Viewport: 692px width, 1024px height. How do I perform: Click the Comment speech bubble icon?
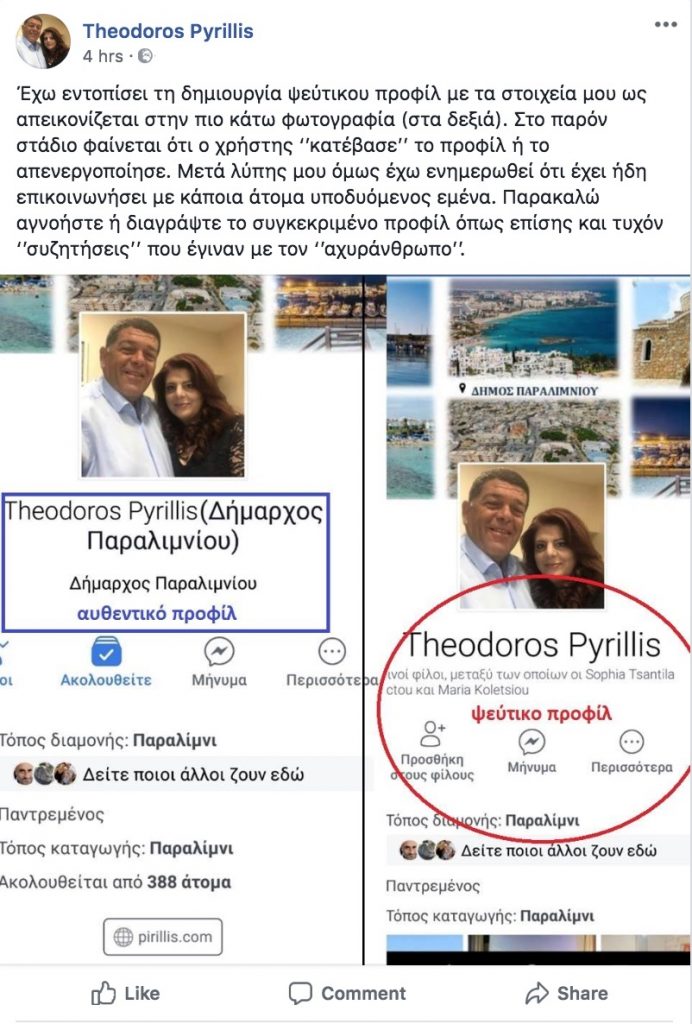300,994
